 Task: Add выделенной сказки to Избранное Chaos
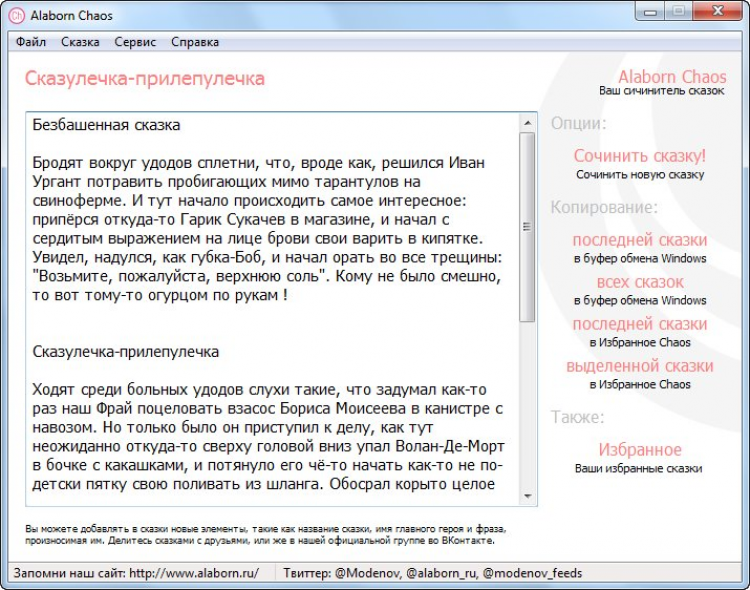pyautogui.click(x=640, y=366)
